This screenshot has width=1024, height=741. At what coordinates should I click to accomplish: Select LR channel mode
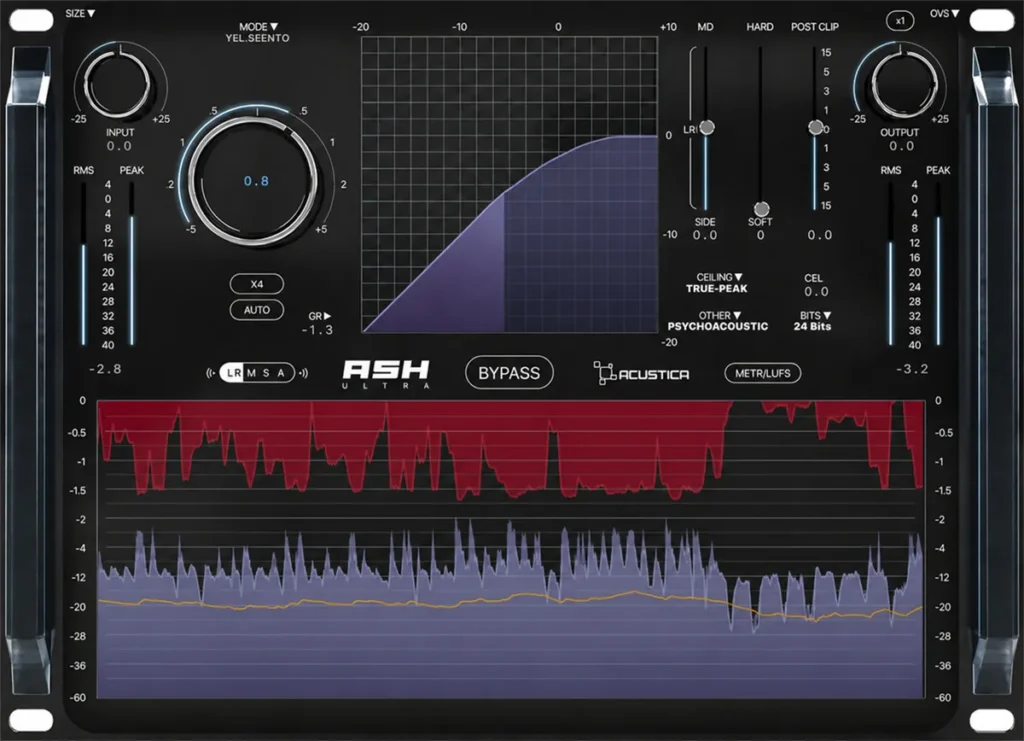coord(232,373)
